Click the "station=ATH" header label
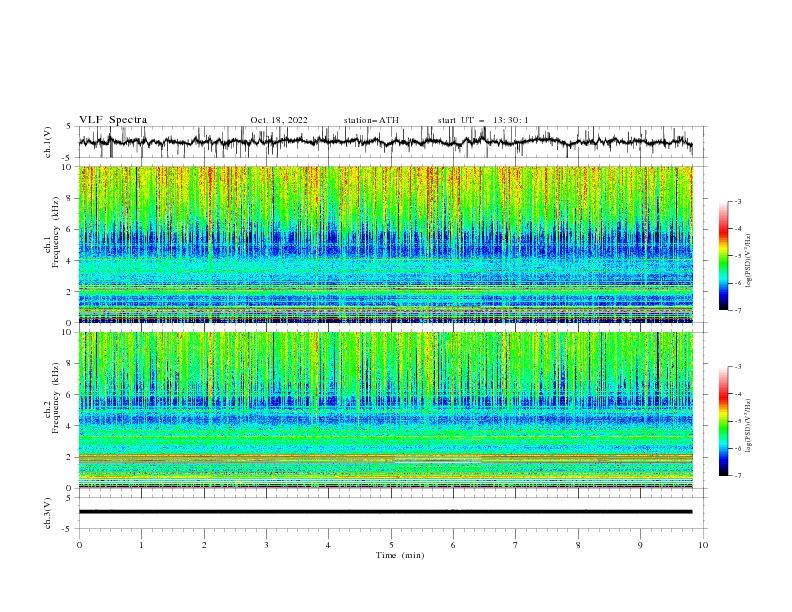Viewport: 792px width, 612px height. (371, 120)
